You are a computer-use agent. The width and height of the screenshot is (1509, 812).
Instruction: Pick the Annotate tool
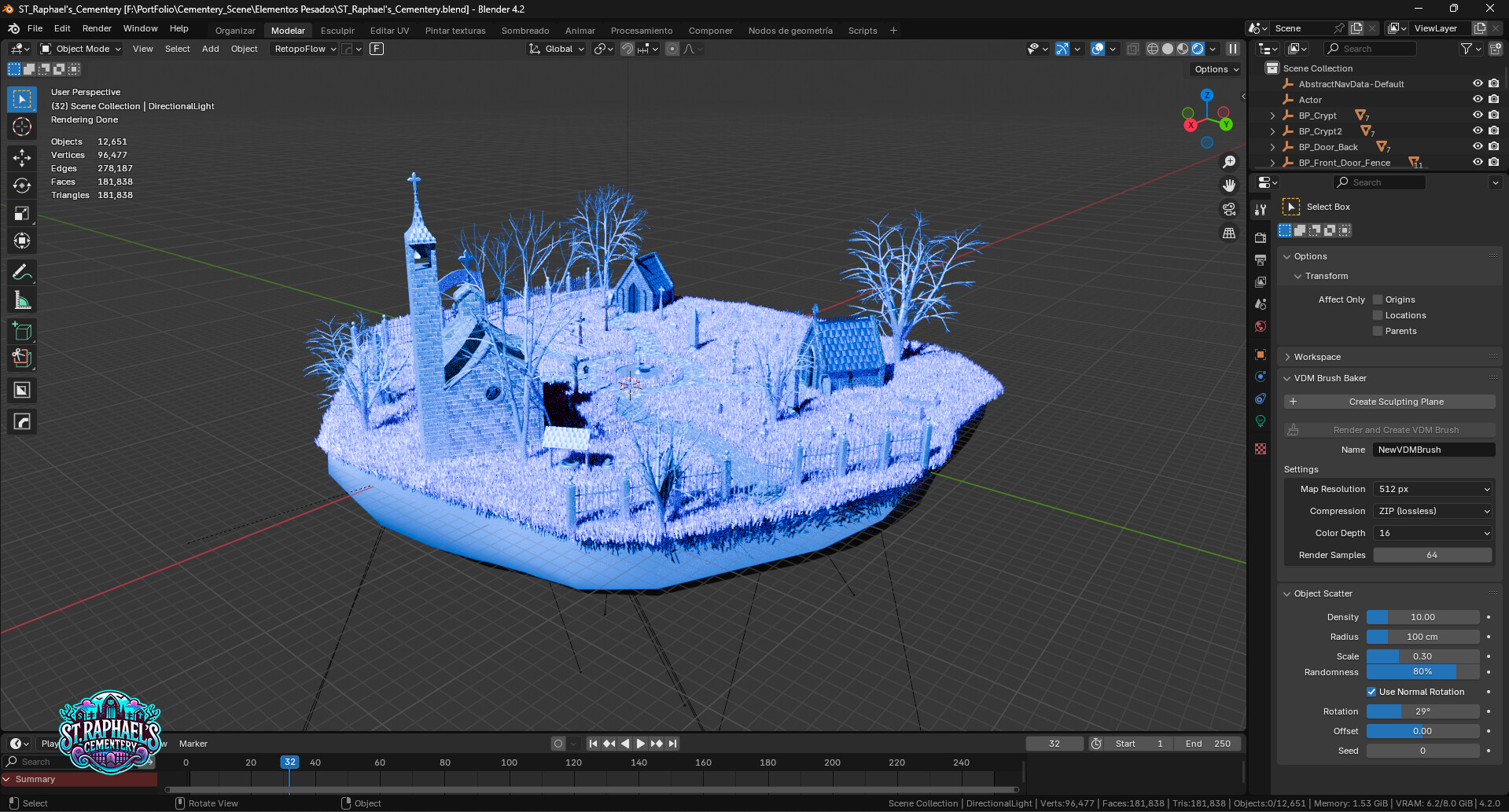coord(21,271)
